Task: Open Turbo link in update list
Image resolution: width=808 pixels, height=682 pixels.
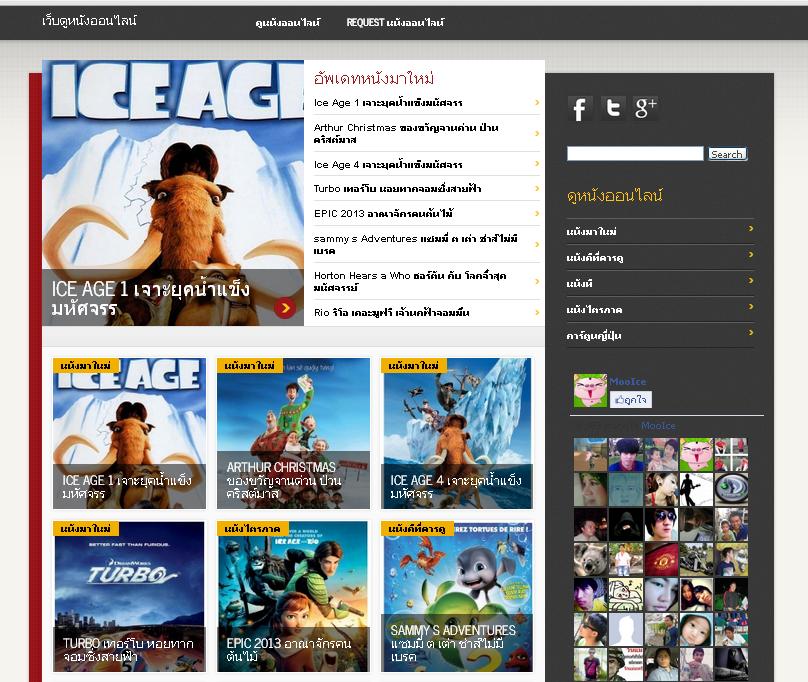Action: [x=397, y=189]
